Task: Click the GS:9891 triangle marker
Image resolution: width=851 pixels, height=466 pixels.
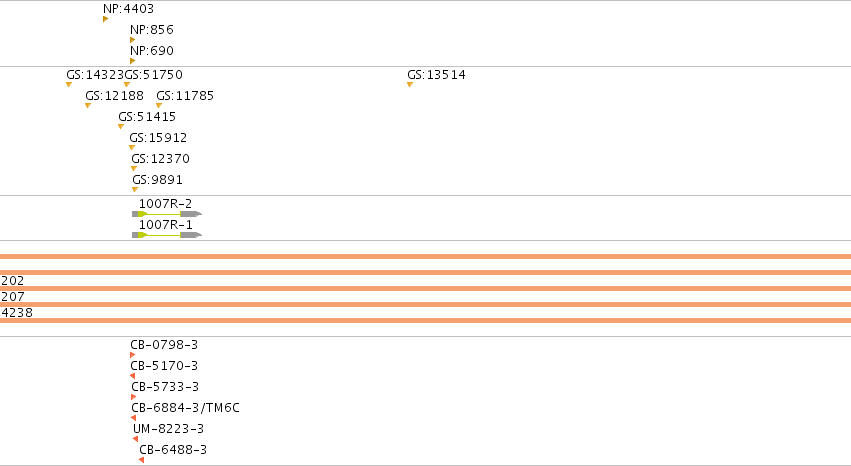Action: (x=135, y=190)
